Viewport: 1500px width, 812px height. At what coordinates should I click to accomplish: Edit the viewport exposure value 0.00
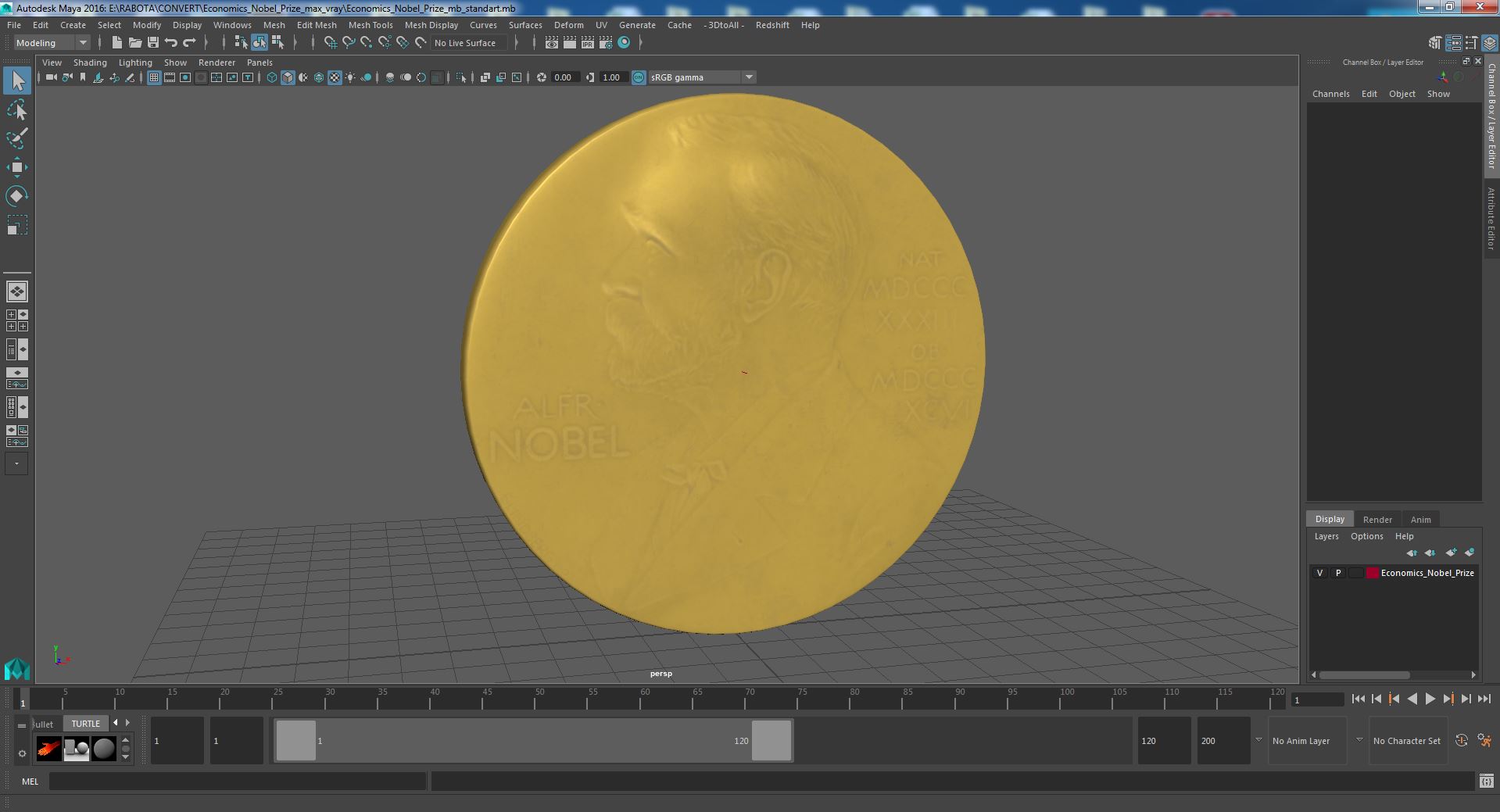point(564,77)
